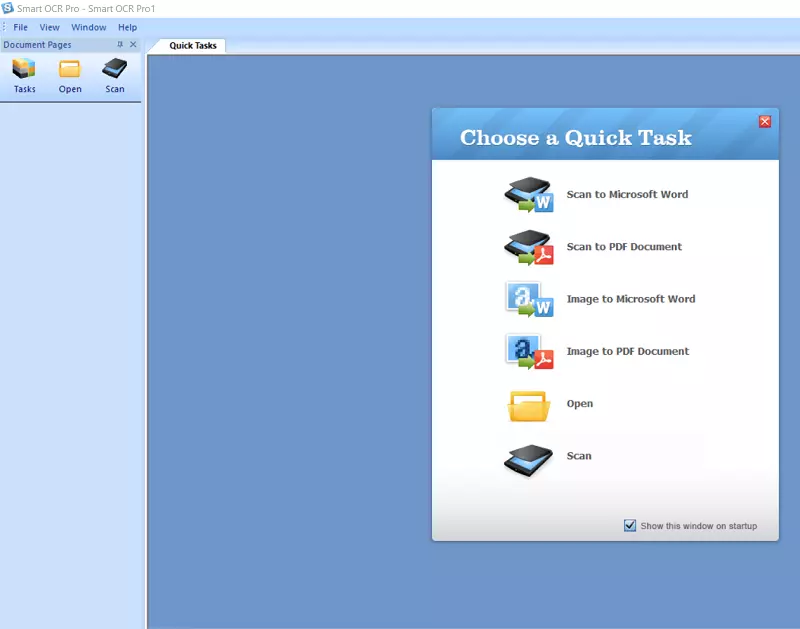Switch to the Quick Tasks tab
The width and height of the screenshot is (800, 629).
pos(192,46)
